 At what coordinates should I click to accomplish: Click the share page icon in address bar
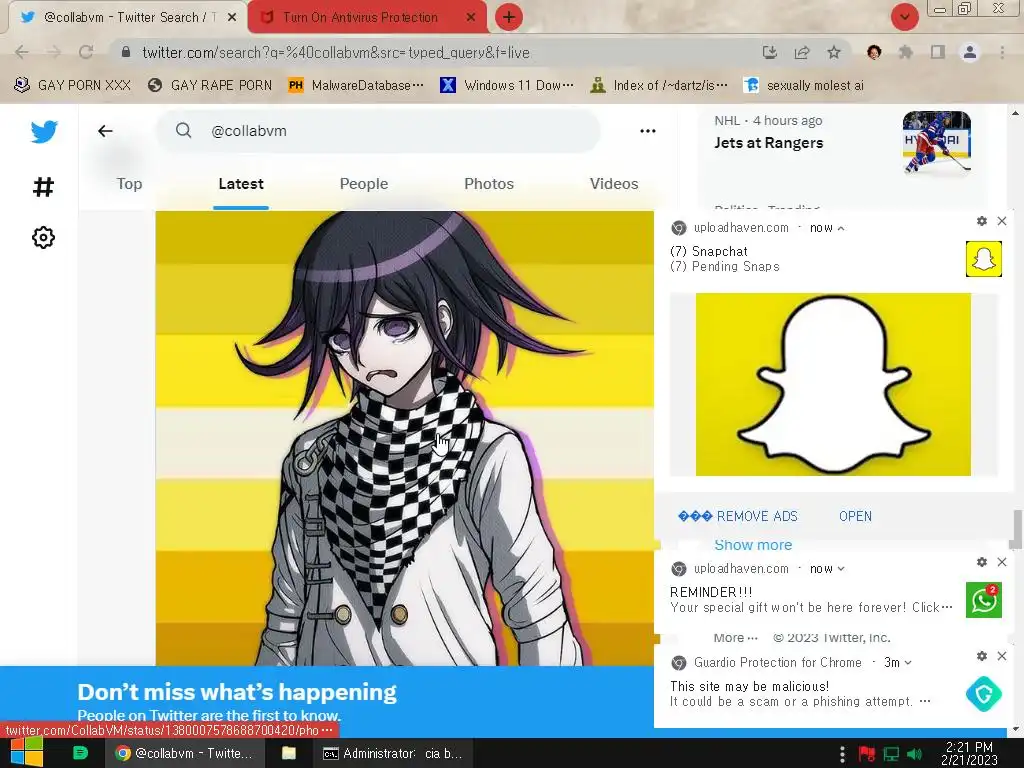[x=802, y=52]
